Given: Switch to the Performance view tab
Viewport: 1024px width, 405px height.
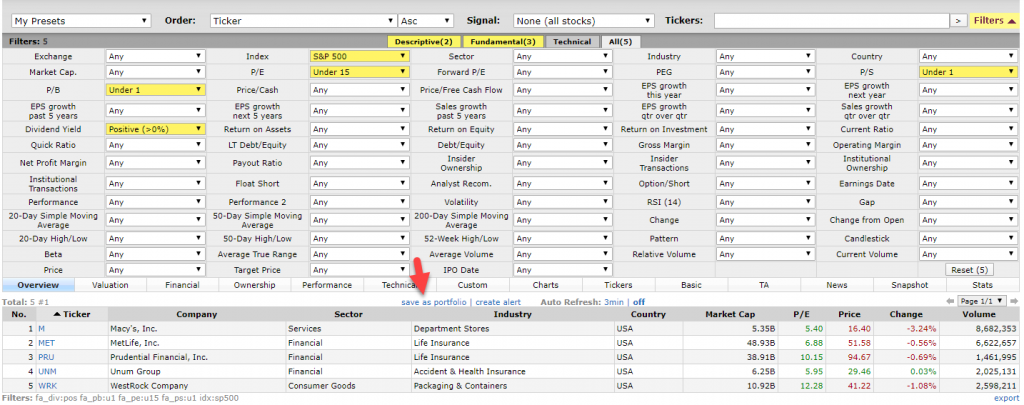Looking at the screenshot, I should [x=328, y=285].
